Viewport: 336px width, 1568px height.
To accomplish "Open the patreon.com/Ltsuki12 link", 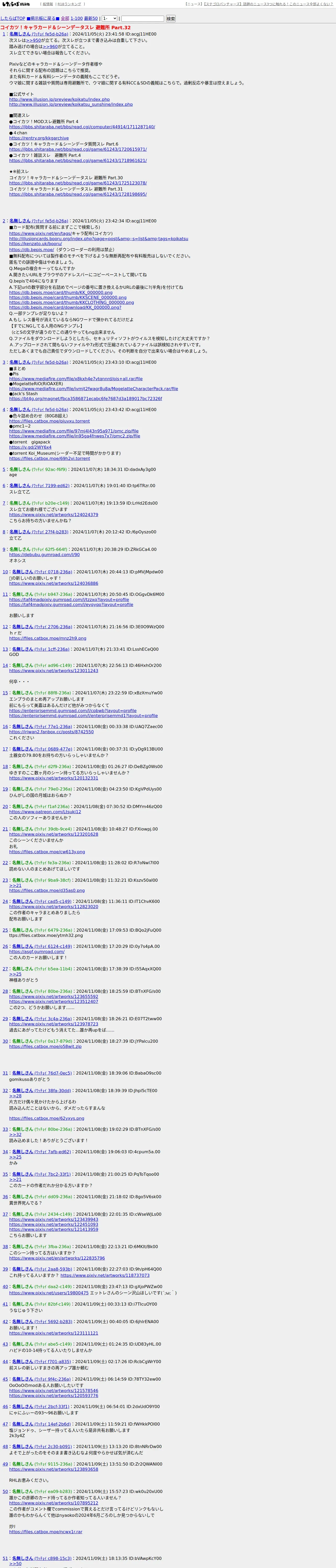I will tap(45, 812).
